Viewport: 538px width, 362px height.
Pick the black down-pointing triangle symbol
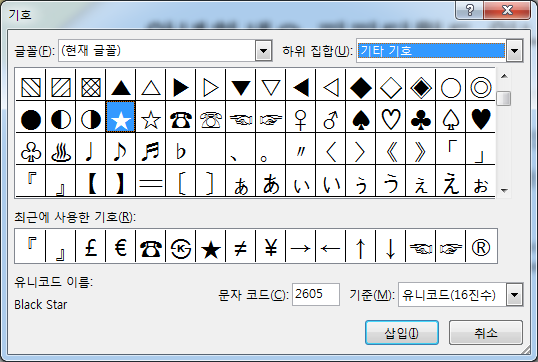point(241,87)
